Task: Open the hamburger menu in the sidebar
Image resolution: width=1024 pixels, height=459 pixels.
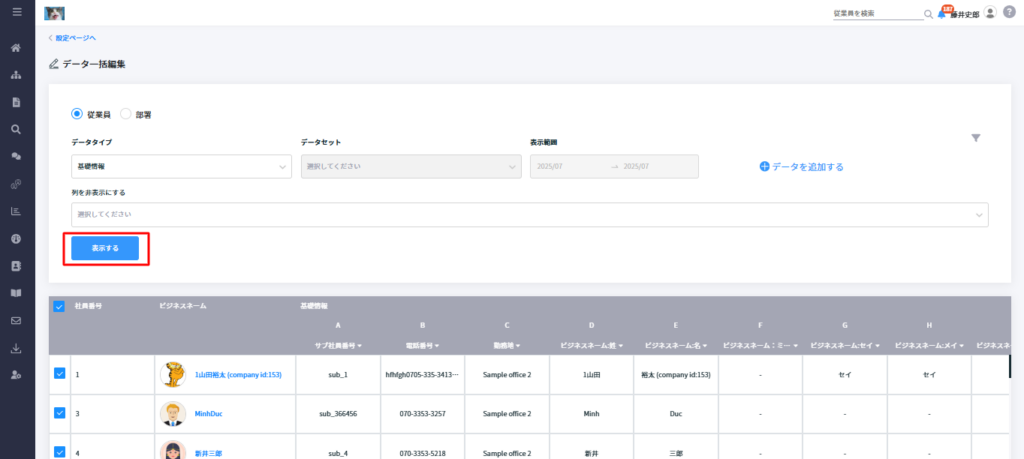Action: click(17, 12)
